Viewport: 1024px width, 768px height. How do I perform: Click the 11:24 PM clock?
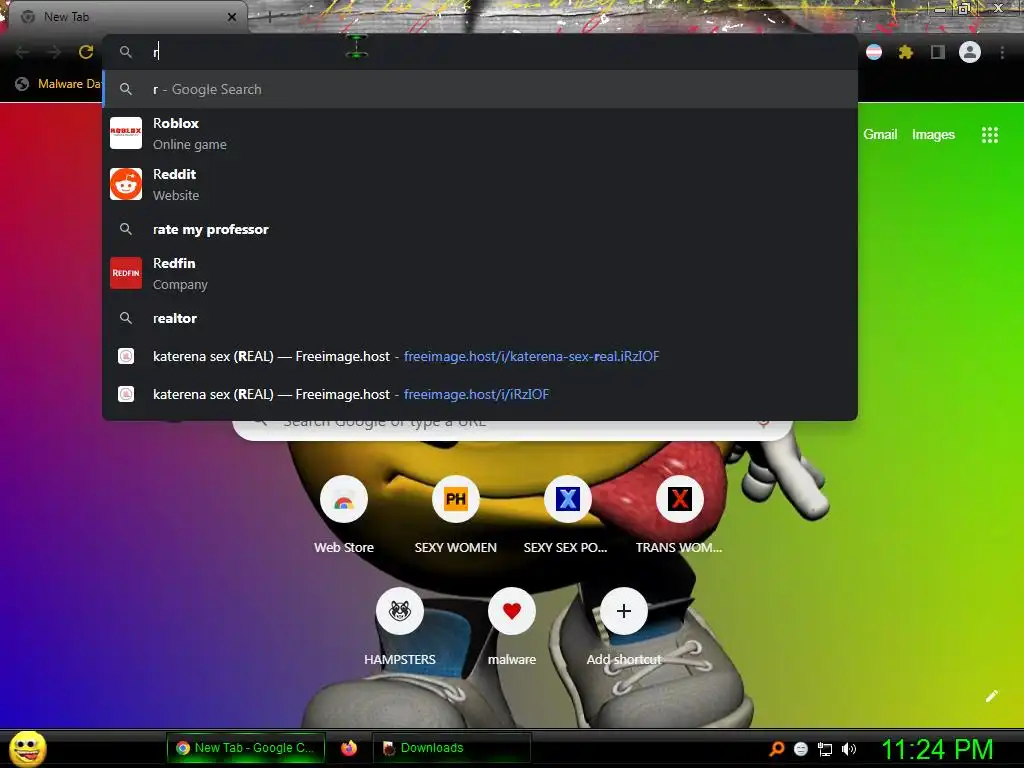point(937,749)
